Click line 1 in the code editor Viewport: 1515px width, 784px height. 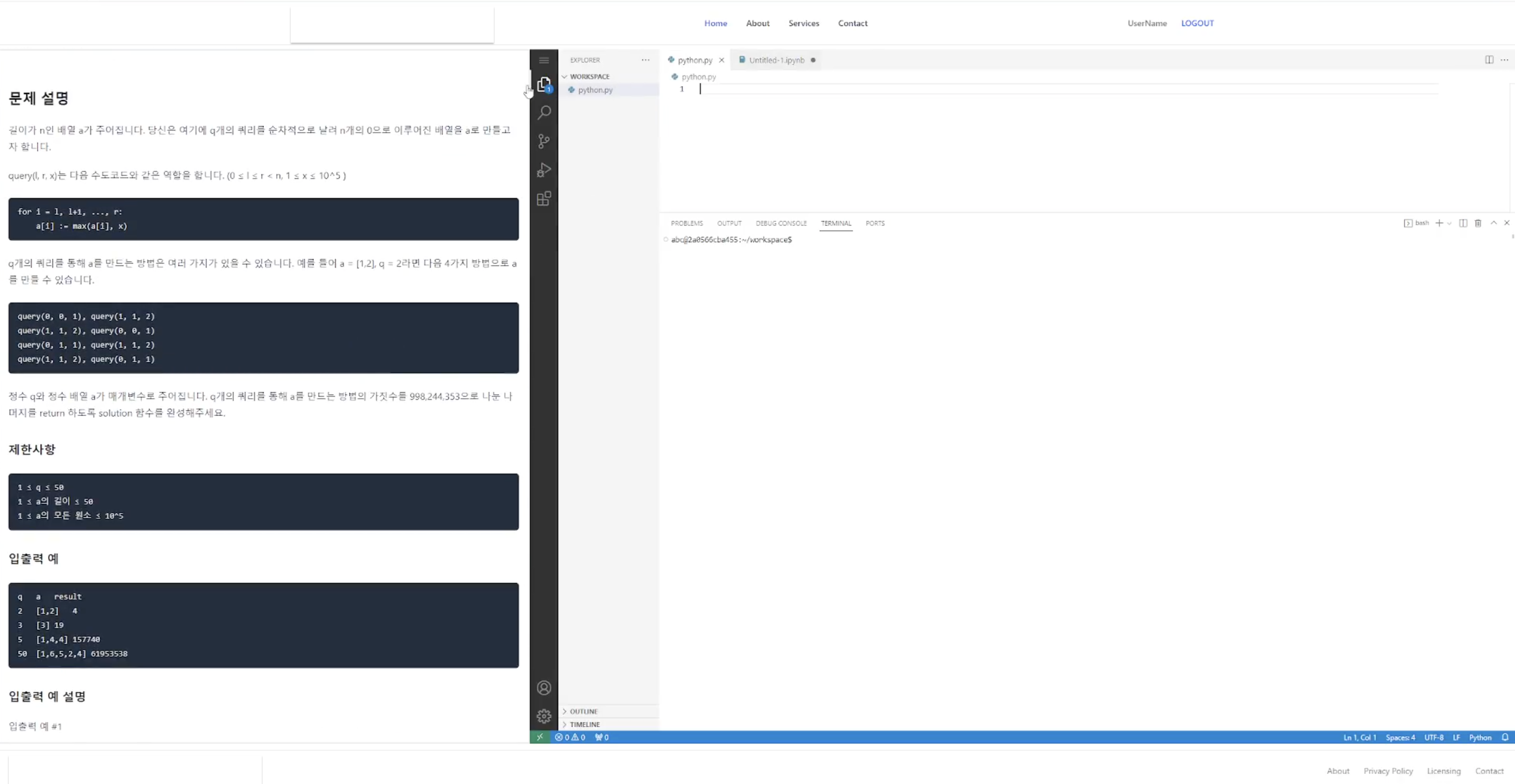coord(1068,89)
